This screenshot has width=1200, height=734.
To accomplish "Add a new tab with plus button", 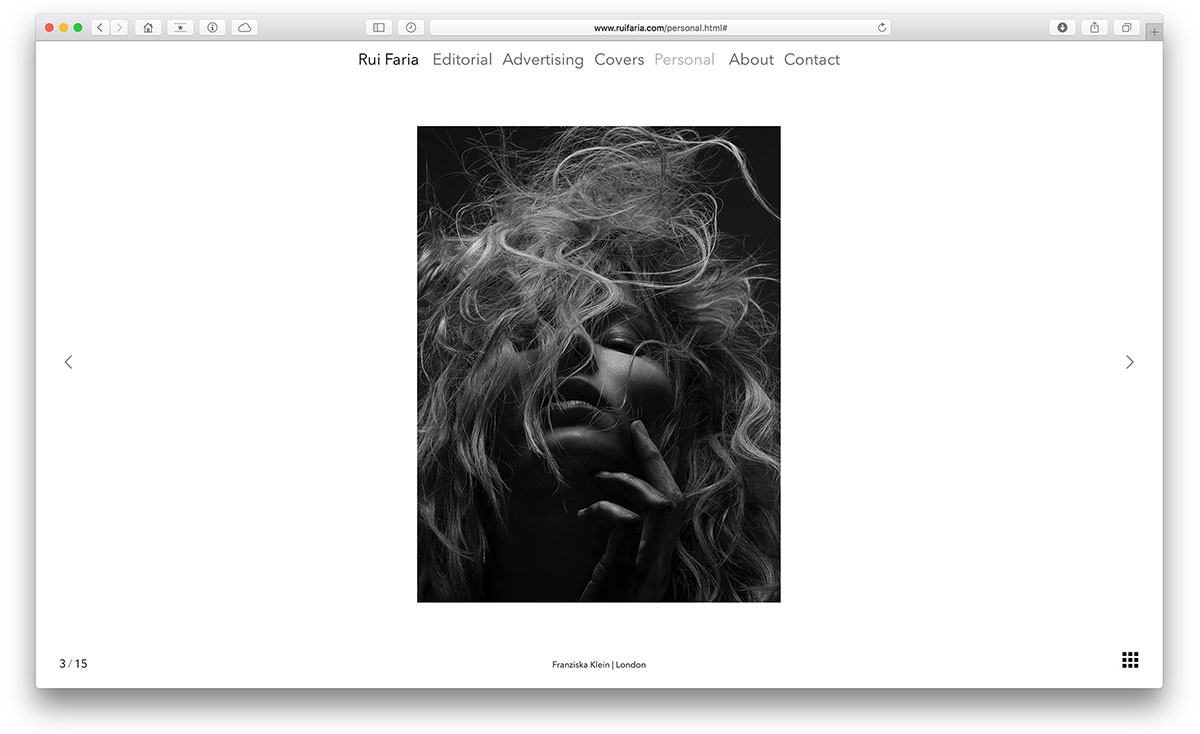I will point(1155,32).
